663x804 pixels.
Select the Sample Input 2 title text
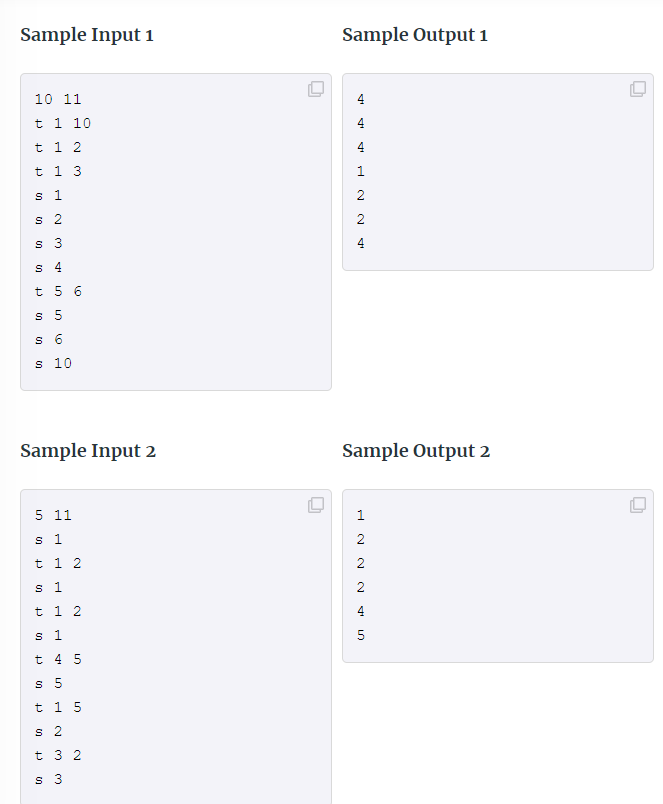tap(89, 450)
